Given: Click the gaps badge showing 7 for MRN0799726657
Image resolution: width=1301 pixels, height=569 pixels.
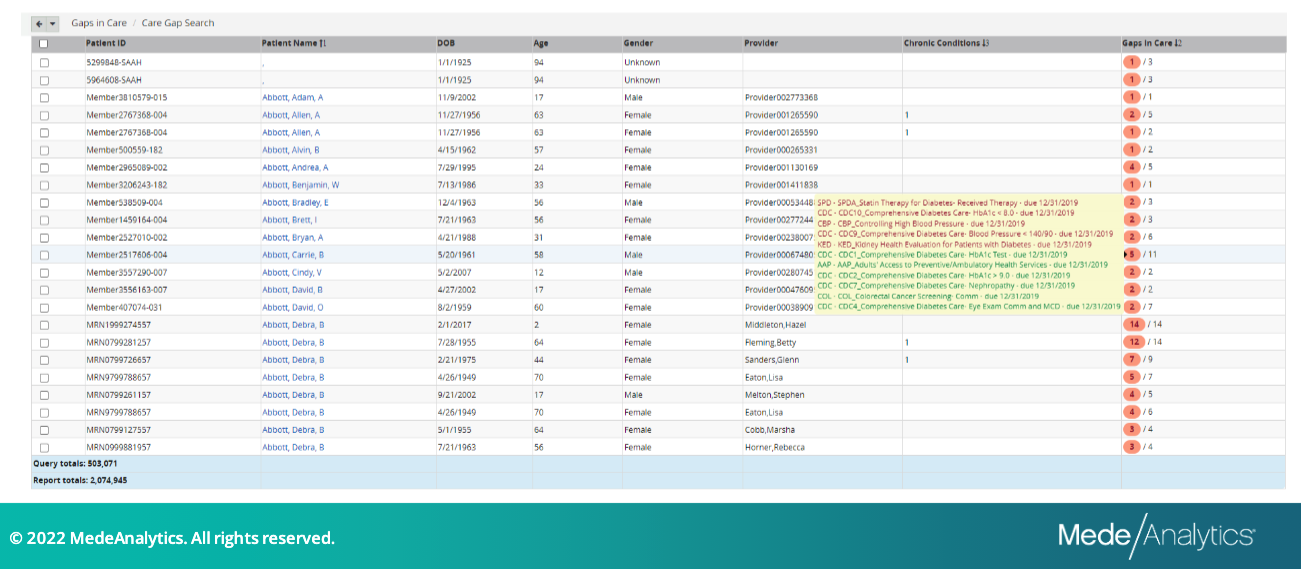Looking at the screenshot, I should click(x=1131, y=359).
